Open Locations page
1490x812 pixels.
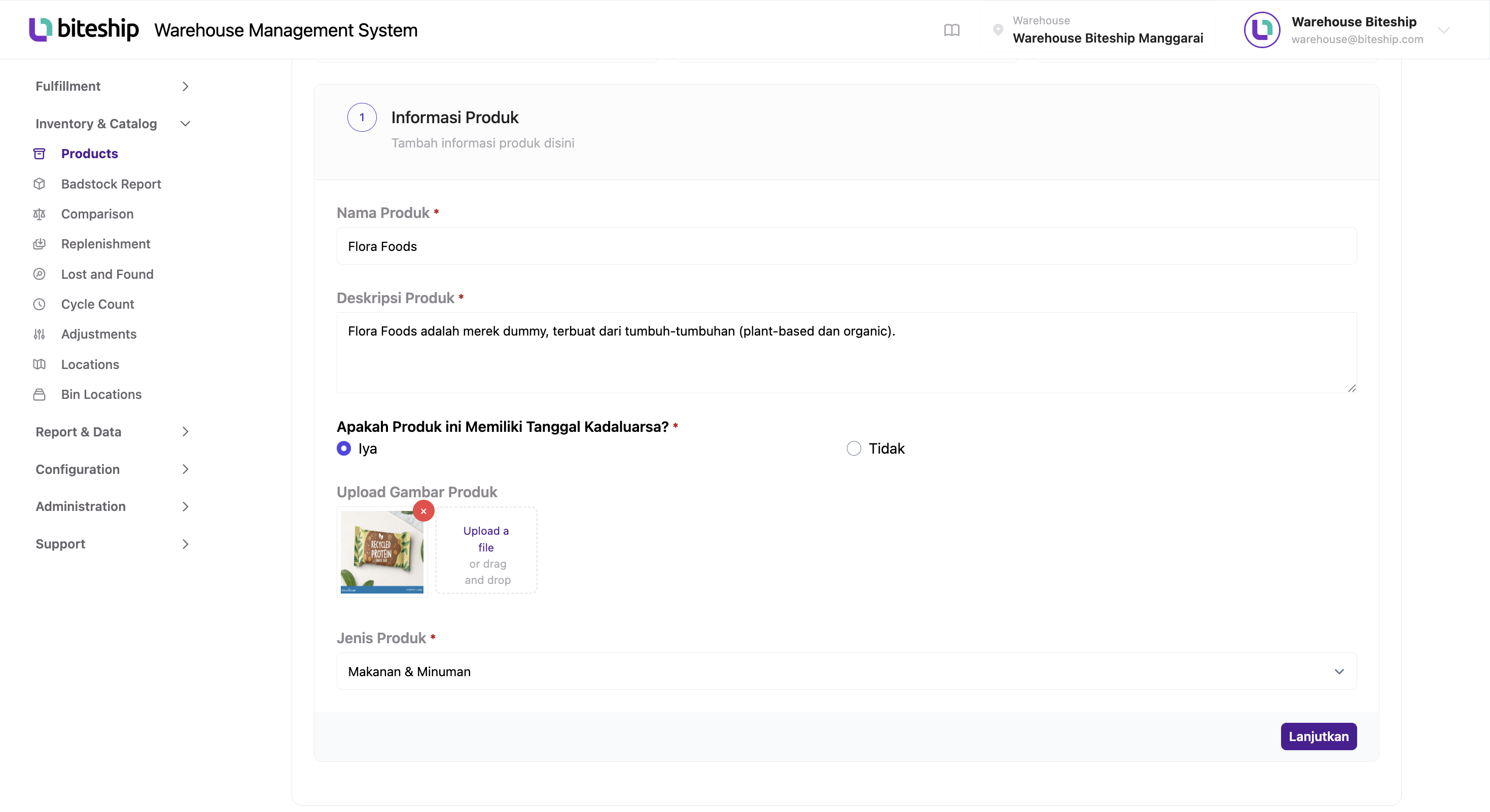click(x=90, y=364)
